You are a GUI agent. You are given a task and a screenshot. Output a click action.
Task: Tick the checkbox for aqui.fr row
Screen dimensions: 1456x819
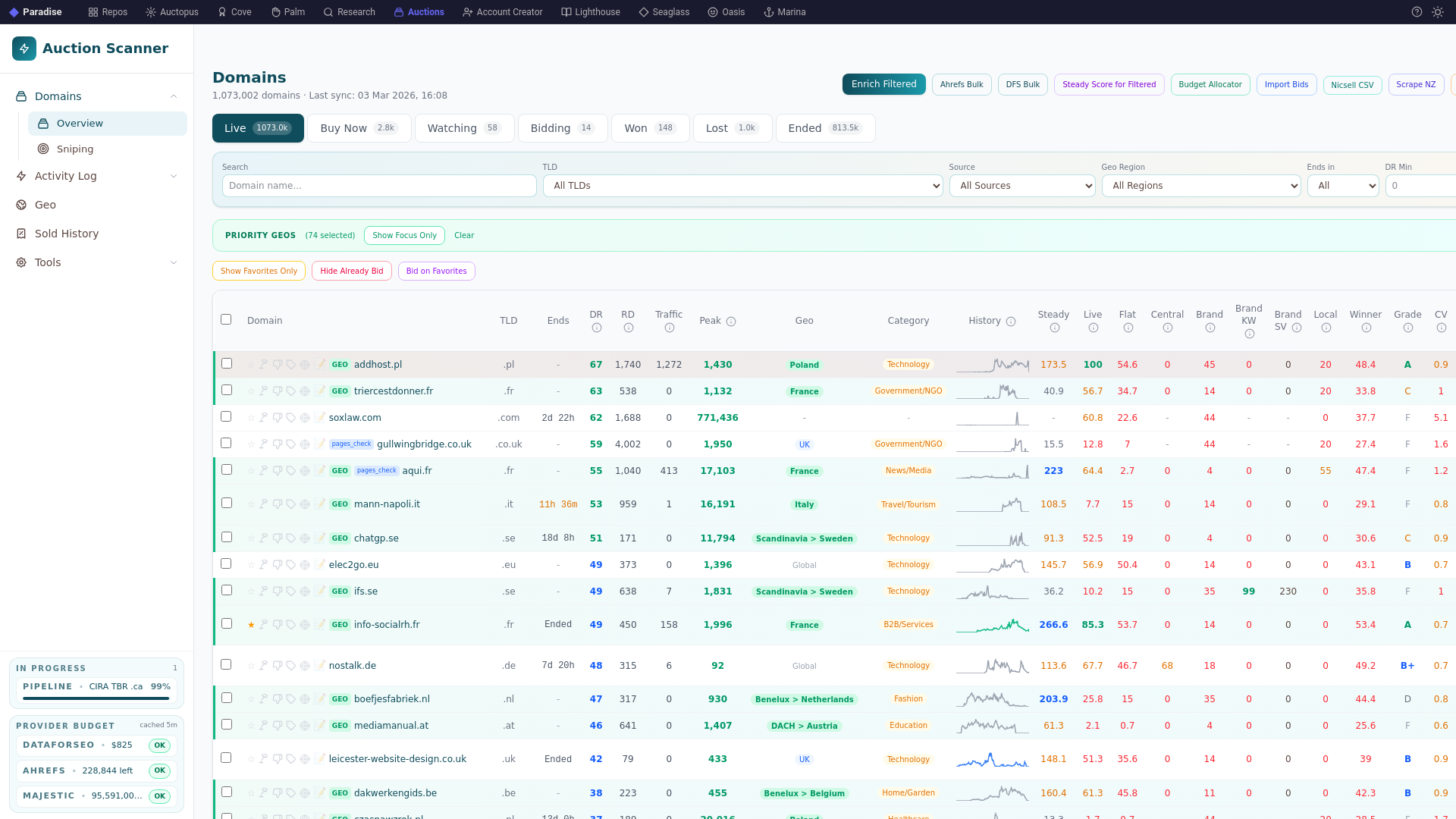click(227, 469)
